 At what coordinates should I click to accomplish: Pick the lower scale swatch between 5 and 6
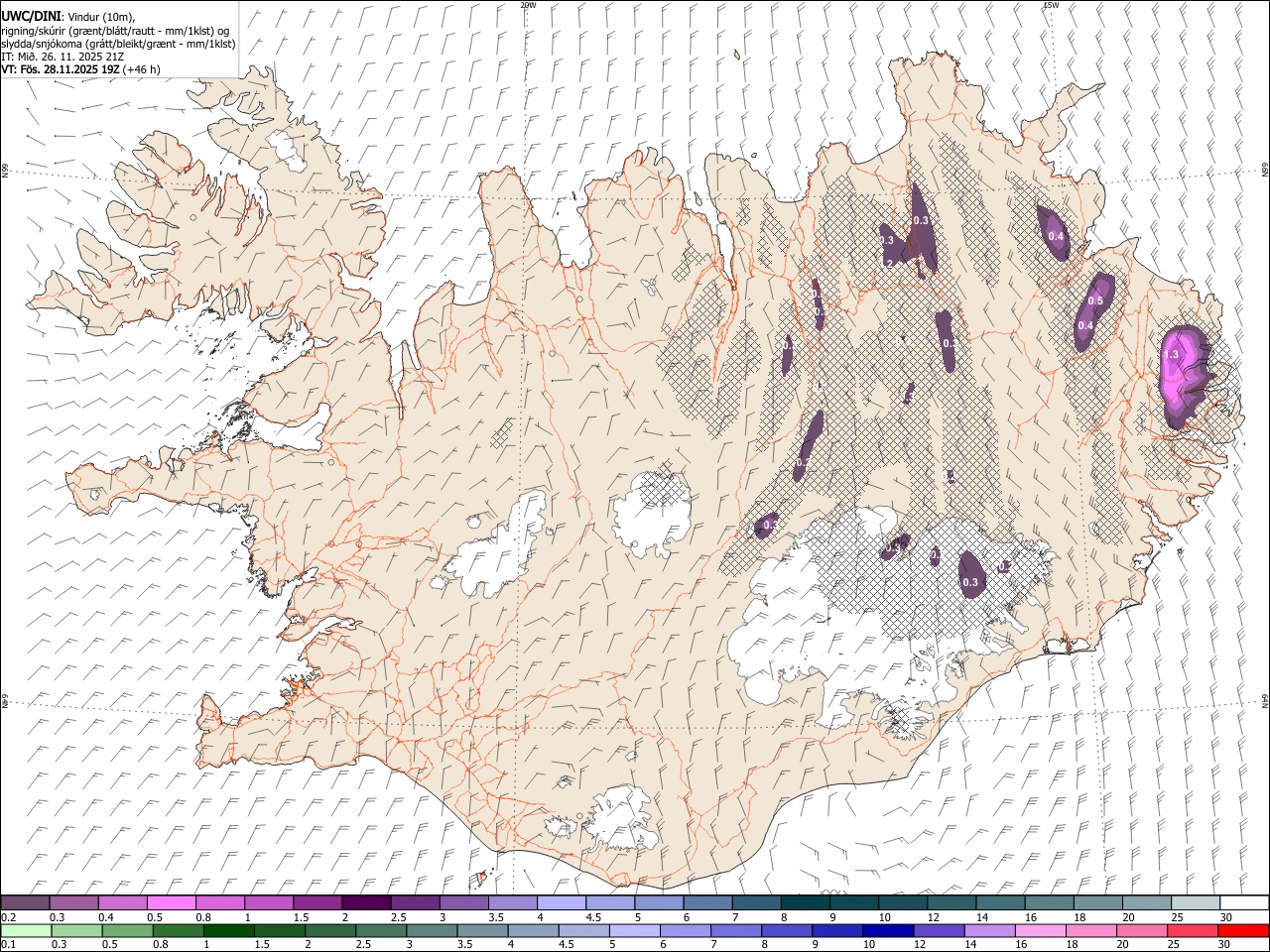634,931
